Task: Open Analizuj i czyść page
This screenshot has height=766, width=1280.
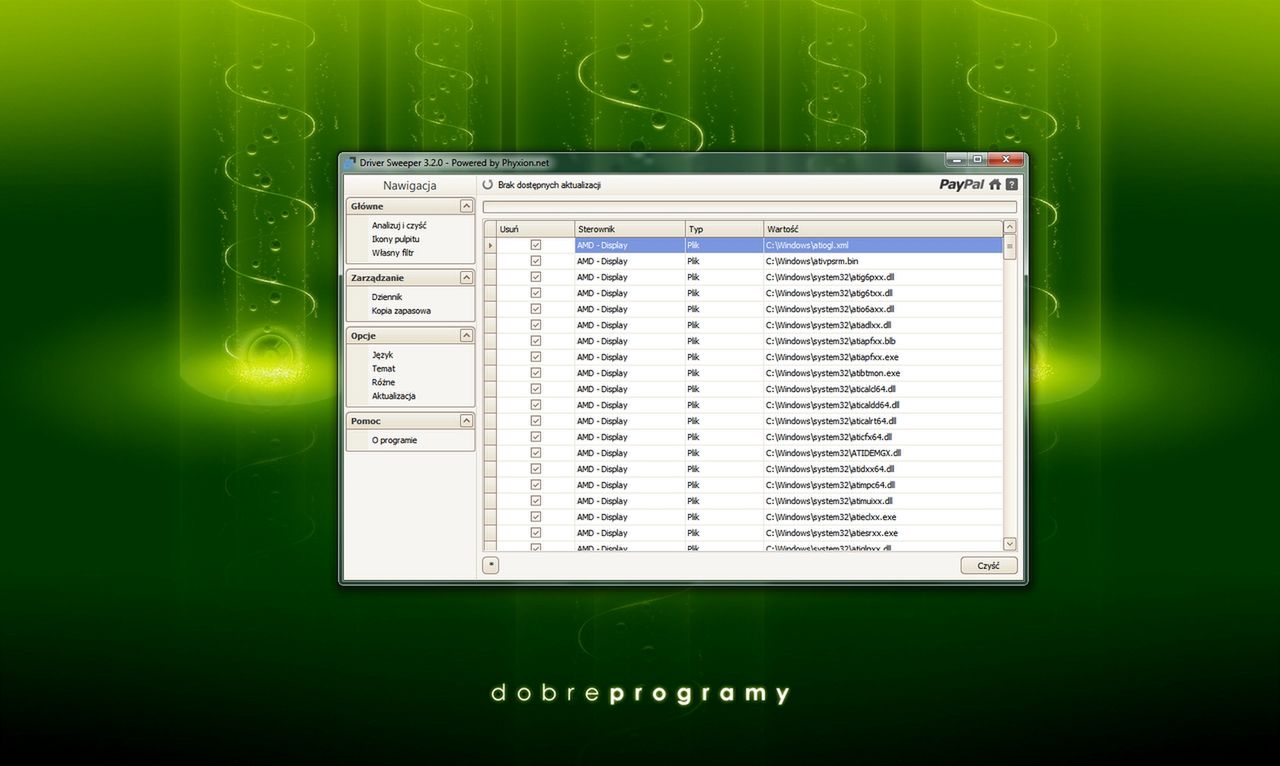Action: [x=399, y=226]
